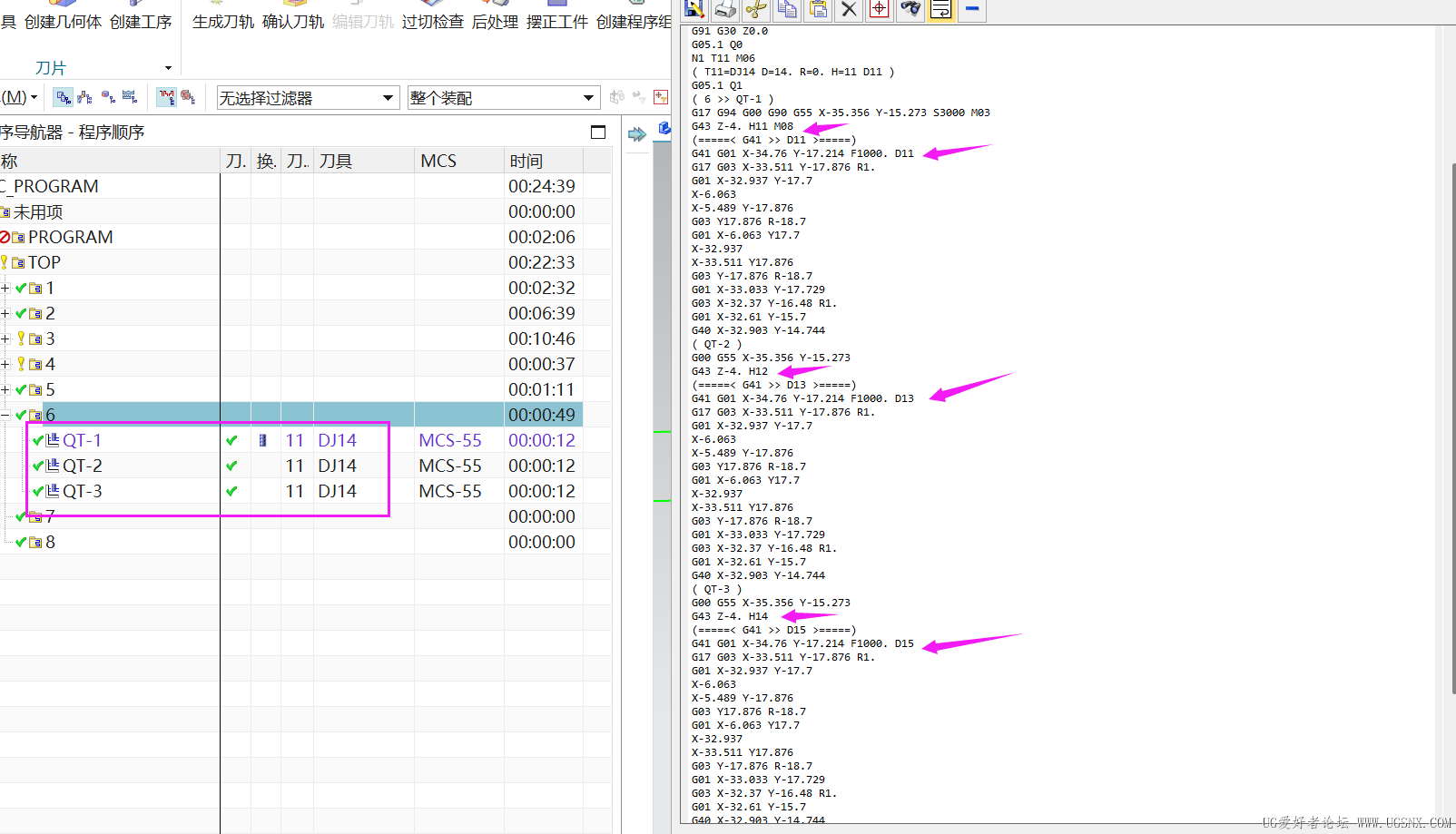Screen dimensions: 1456x834
Task: Click the scissors cut icon
Action: [755, 9]
